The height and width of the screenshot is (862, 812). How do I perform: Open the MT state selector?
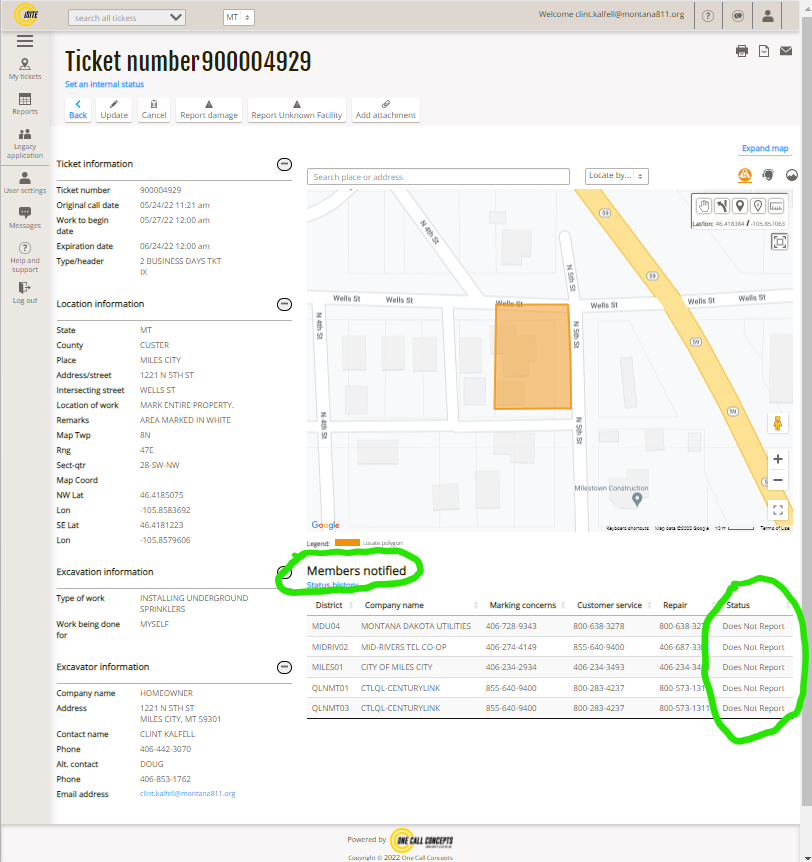[239, 17]
